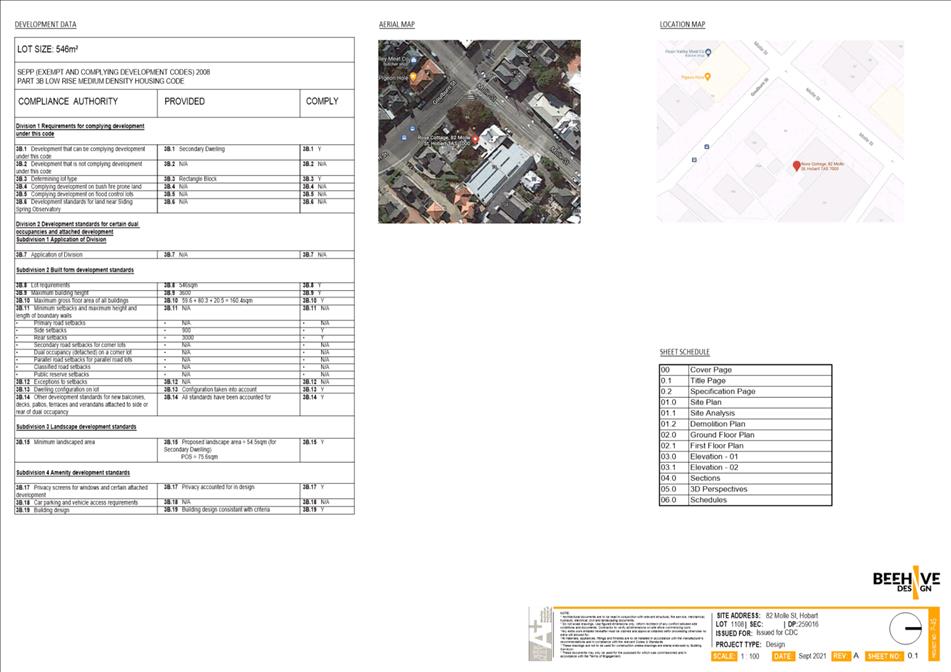Select the Ground Floor Plan schedule row

point(745,435)
